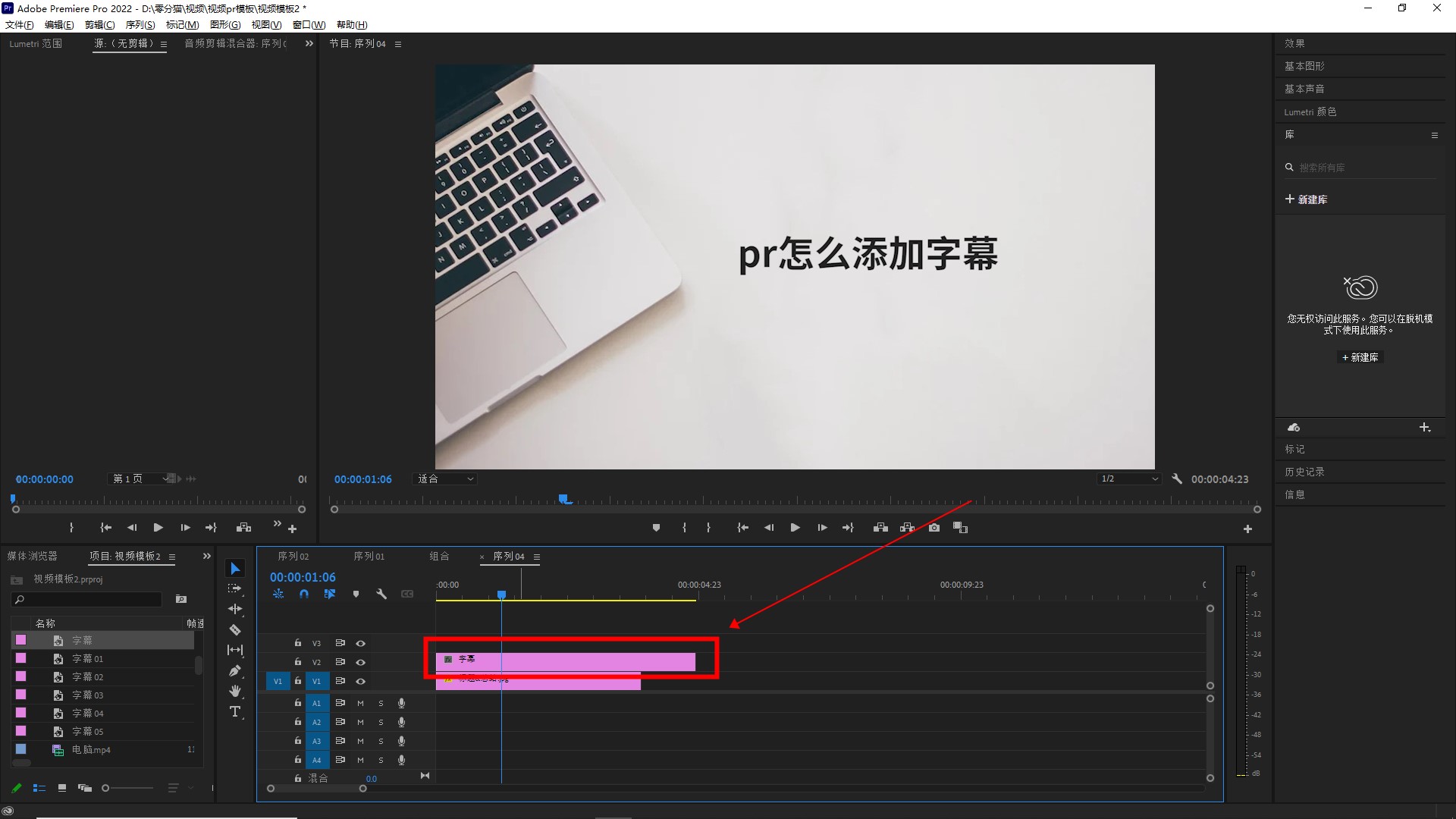
Task: Click pink label swatch of 字幕 03
Action: (x=21, y=695)
